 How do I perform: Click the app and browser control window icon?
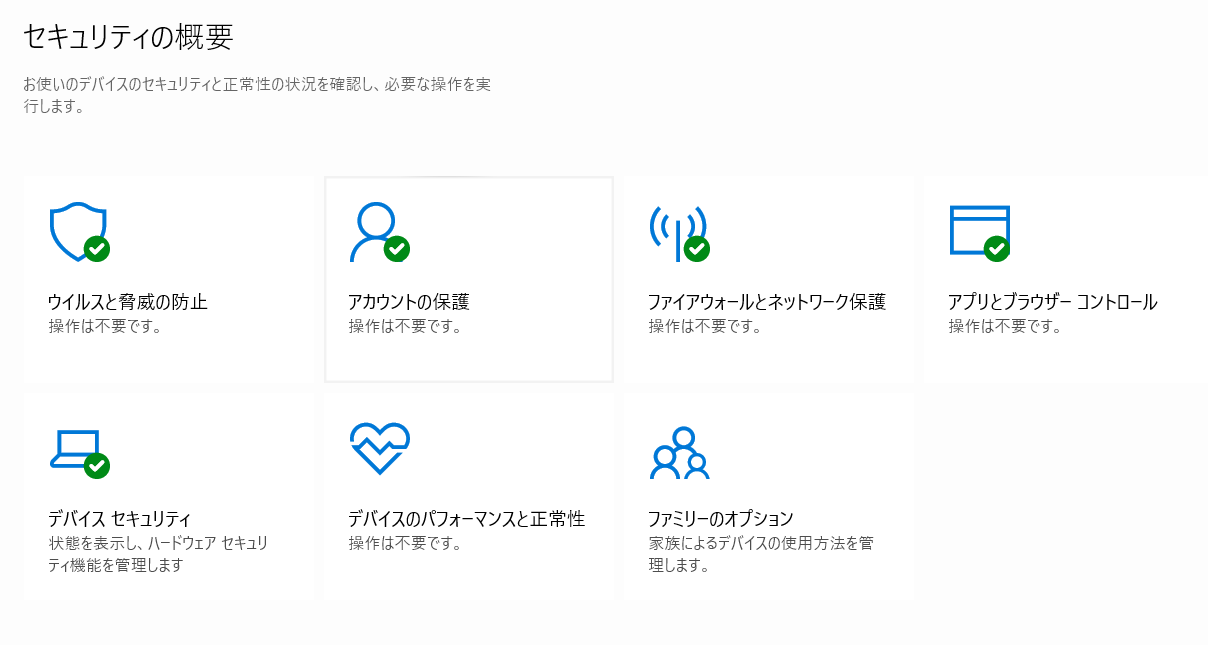click(976, 229)
